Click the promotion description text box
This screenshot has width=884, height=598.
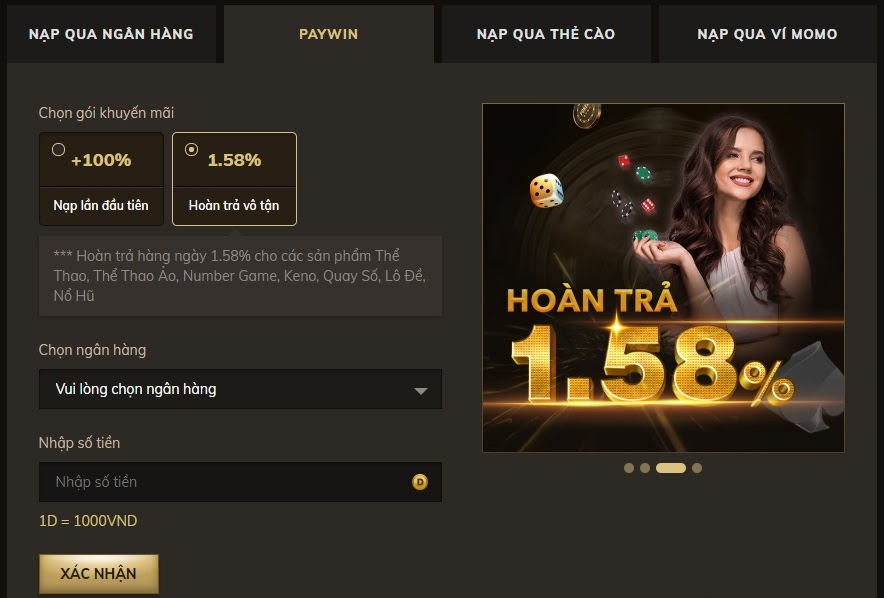(240, 276)
